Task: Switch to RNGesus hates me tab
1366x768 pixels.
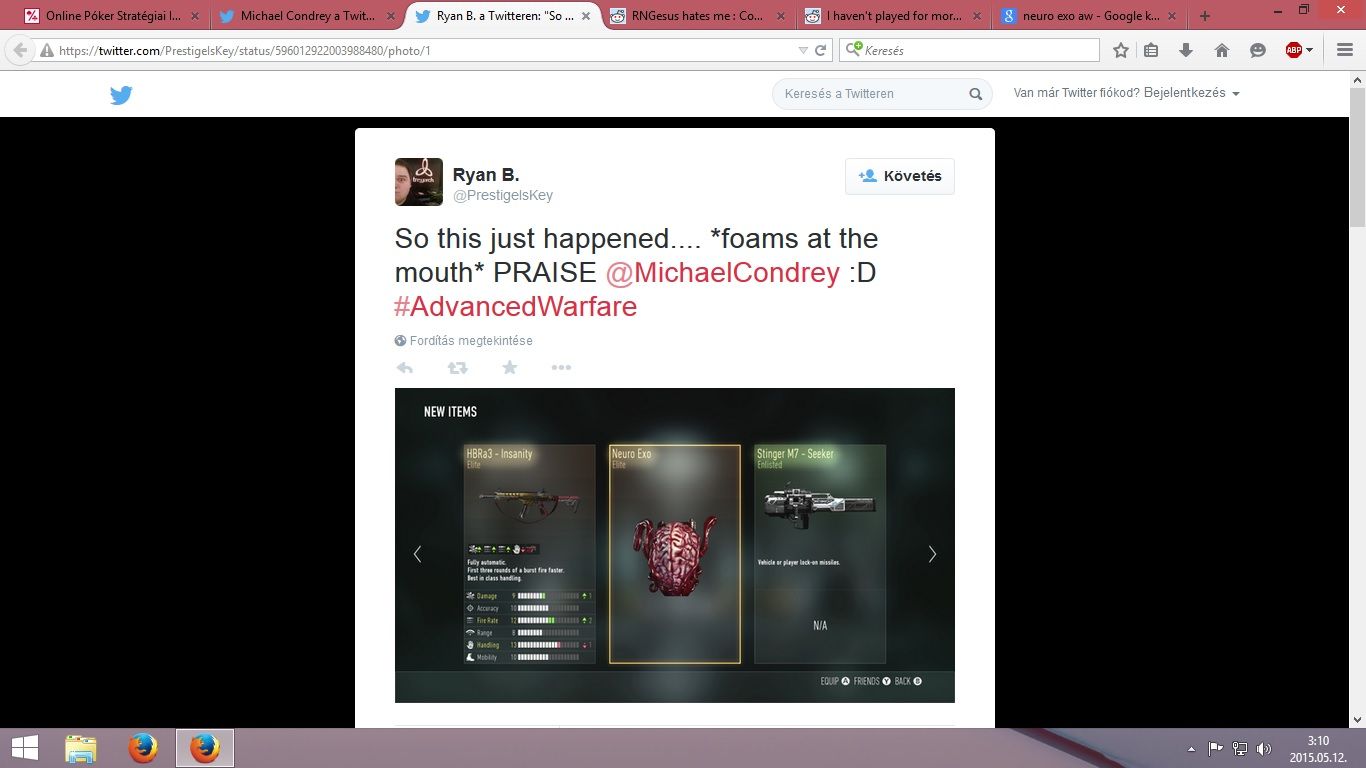Action: (x=700, y=16)
